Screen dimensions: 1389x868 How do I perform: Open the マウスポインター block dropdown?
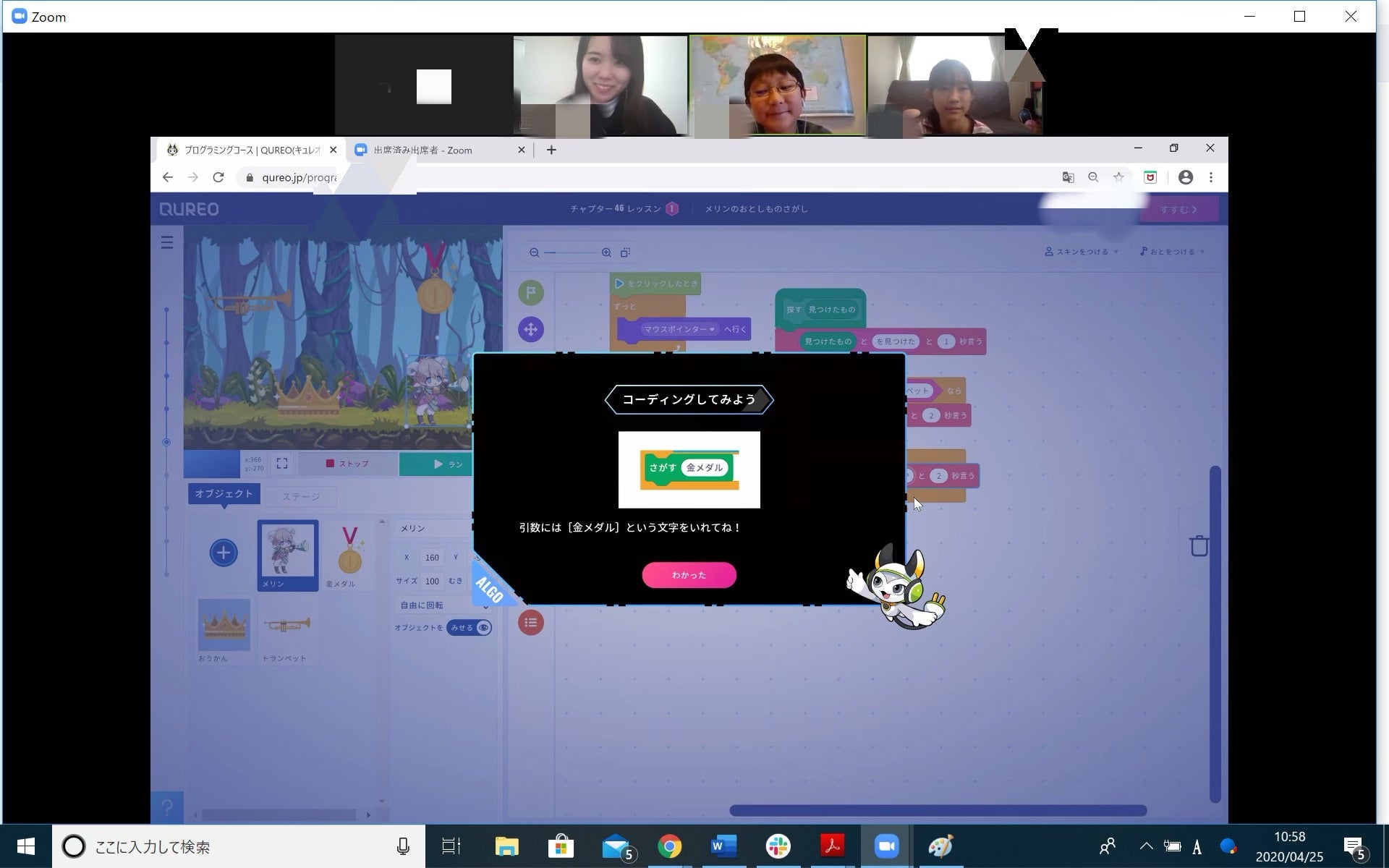pos(679,329)
